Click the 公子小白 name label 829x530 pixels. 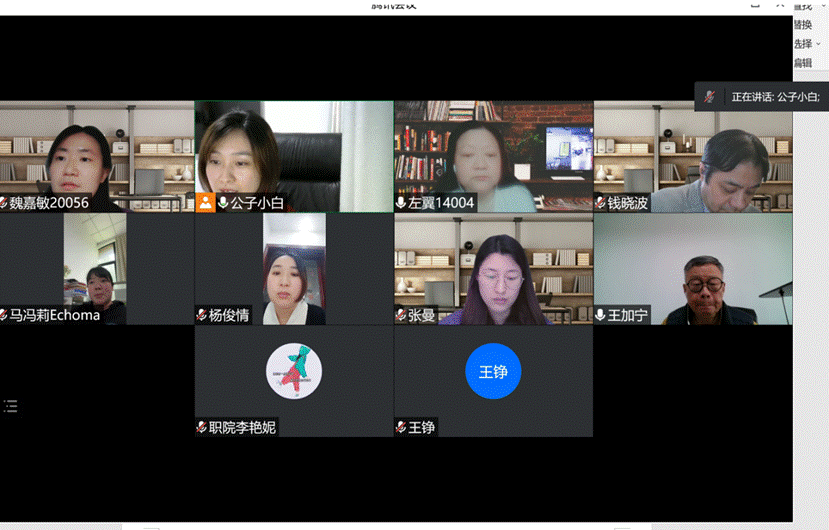pos(257,203)
